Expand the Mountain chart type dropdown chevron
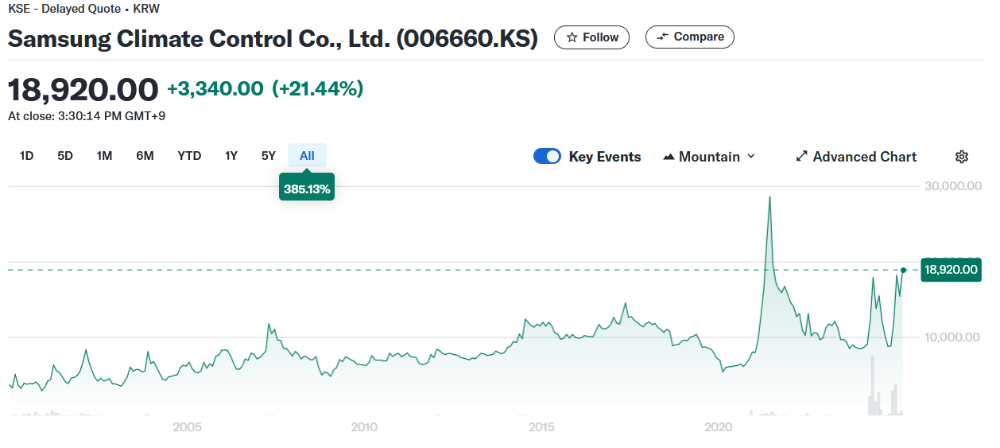 (x=751, y=157)
